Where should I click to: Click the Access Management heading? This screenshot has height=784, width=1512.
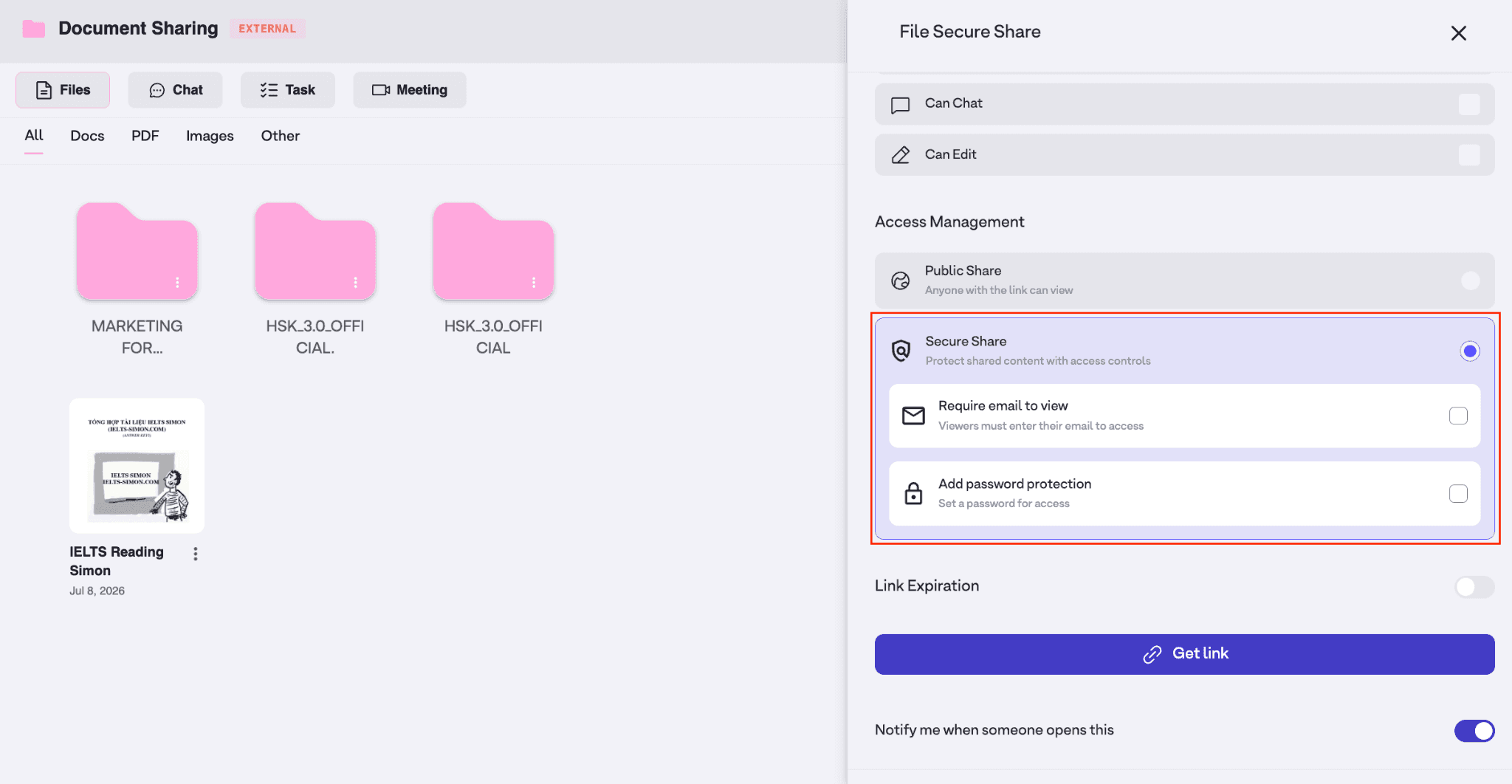point(949,221)
